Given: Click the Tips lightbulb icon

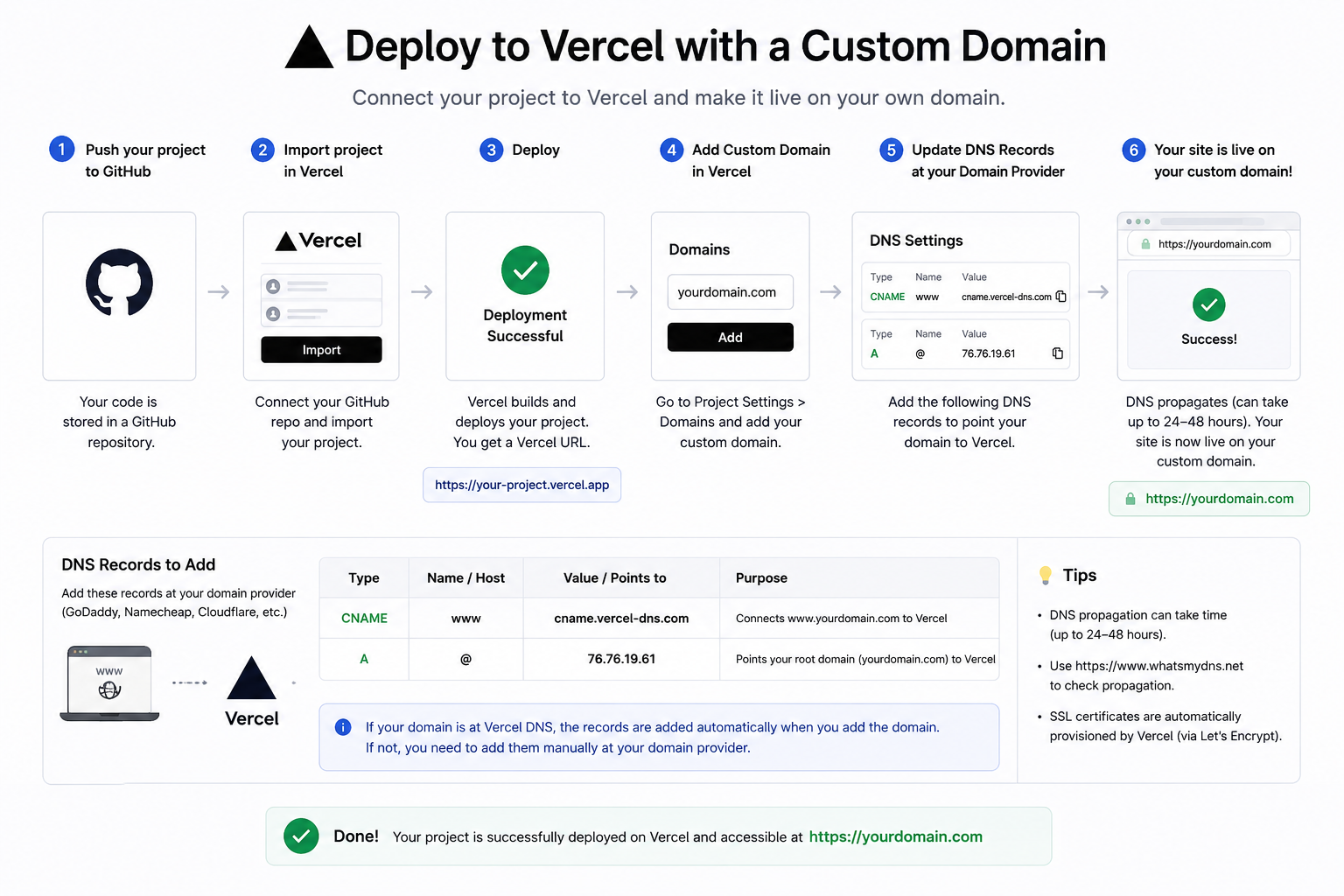Looking at the screenshot, I should click(x=1045, y=575).
